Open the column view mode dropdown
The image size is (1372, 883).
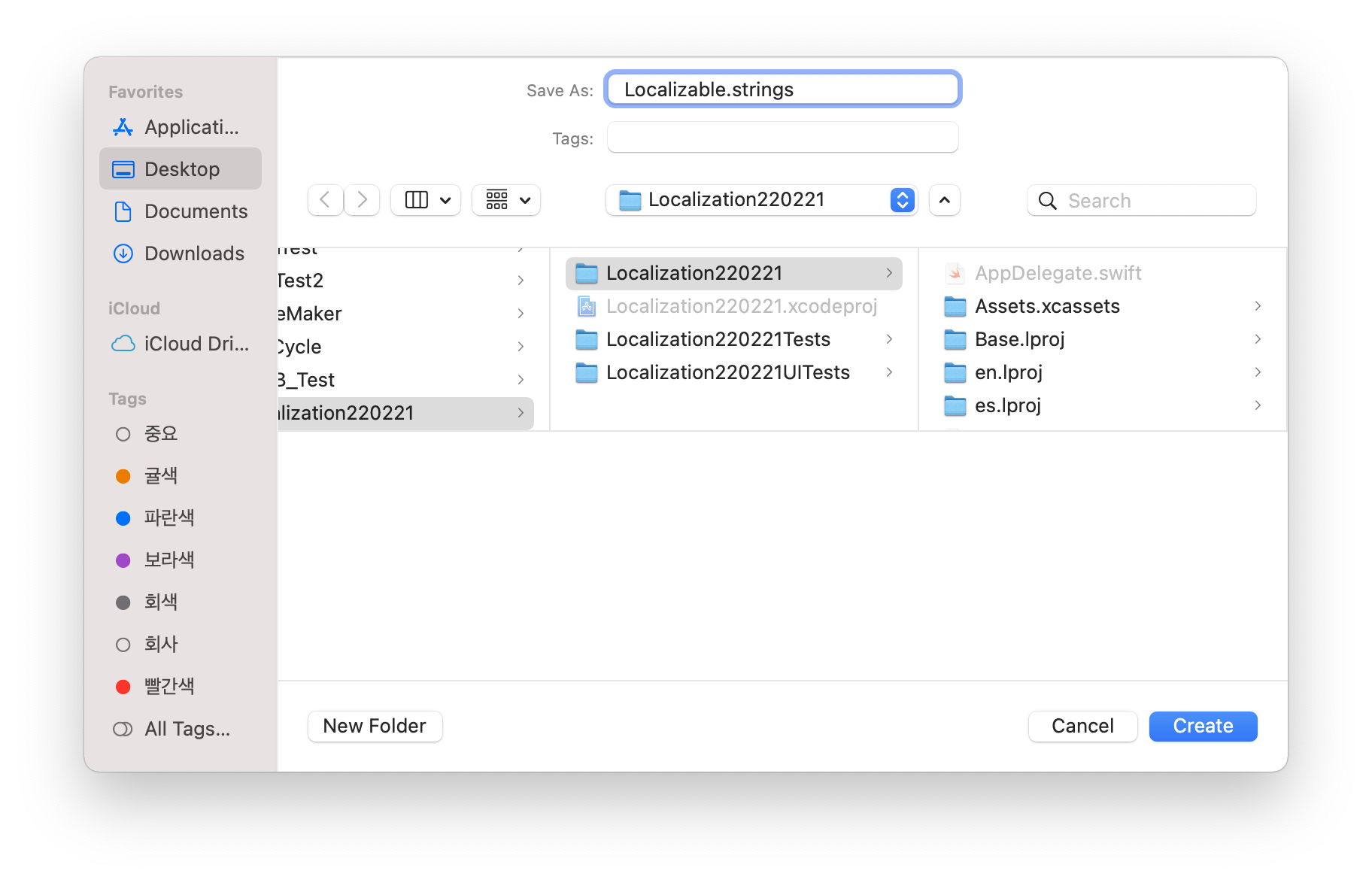pyautogui.click(x=426, y=200)
